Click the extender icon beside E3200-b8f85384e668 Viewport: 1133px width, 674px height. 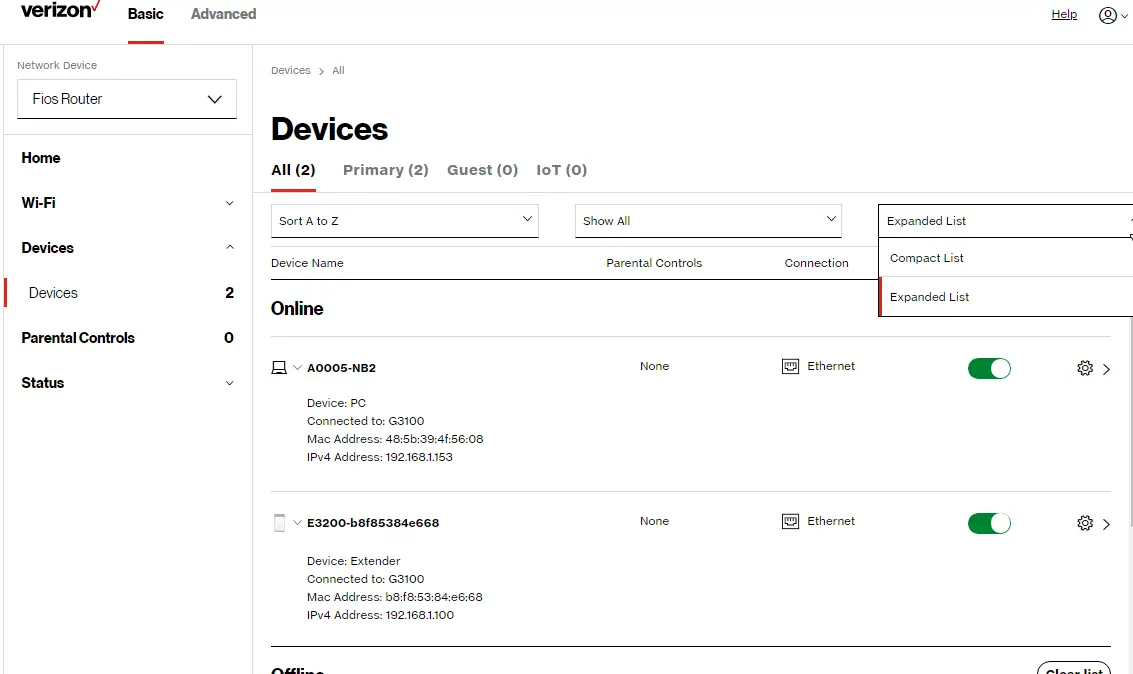tap(278, 522)
